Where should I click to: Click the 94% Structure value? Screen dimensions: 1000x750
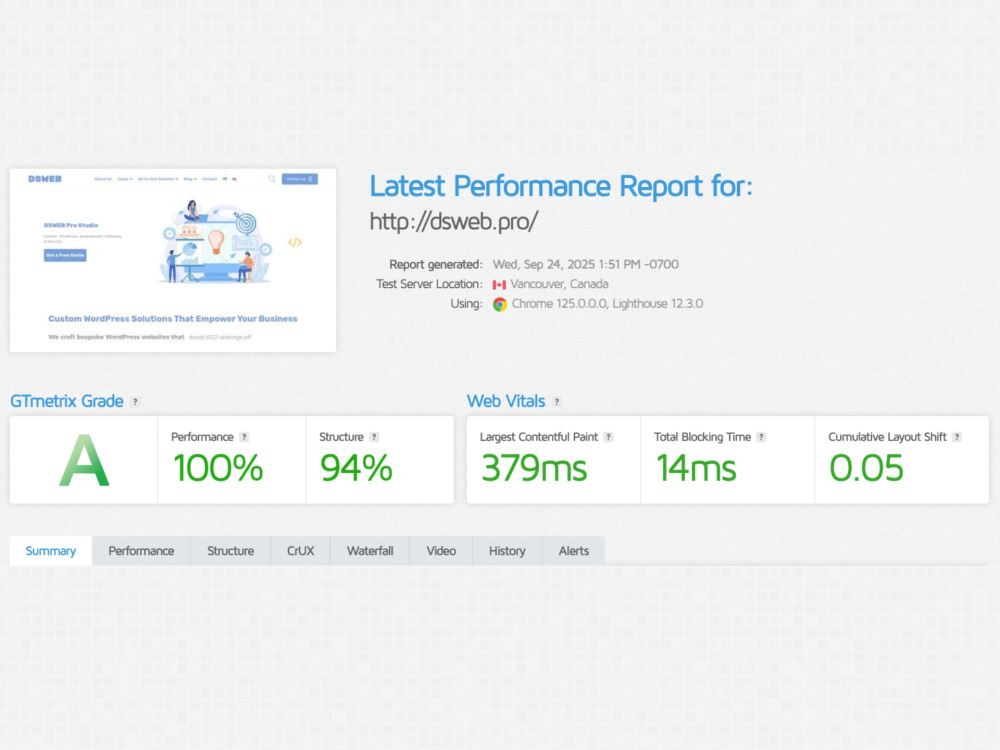click(357, 467)
